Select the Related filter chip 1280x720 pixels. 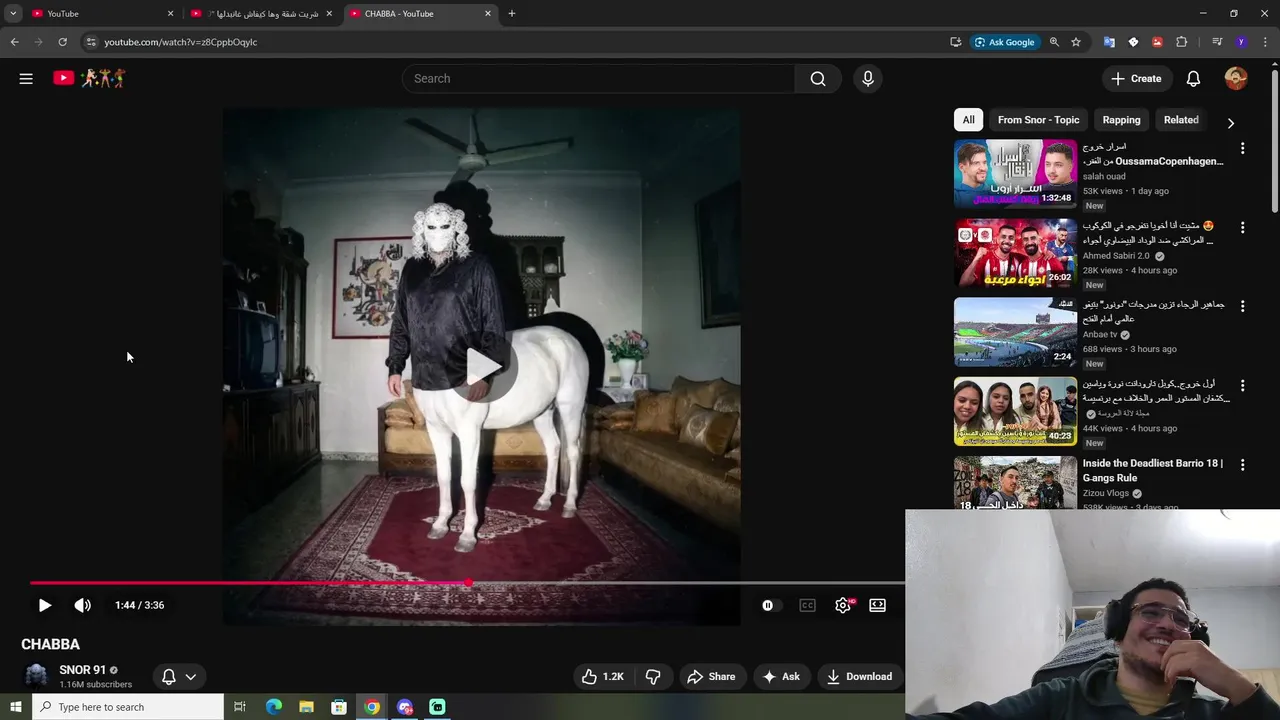point(1181,120)
